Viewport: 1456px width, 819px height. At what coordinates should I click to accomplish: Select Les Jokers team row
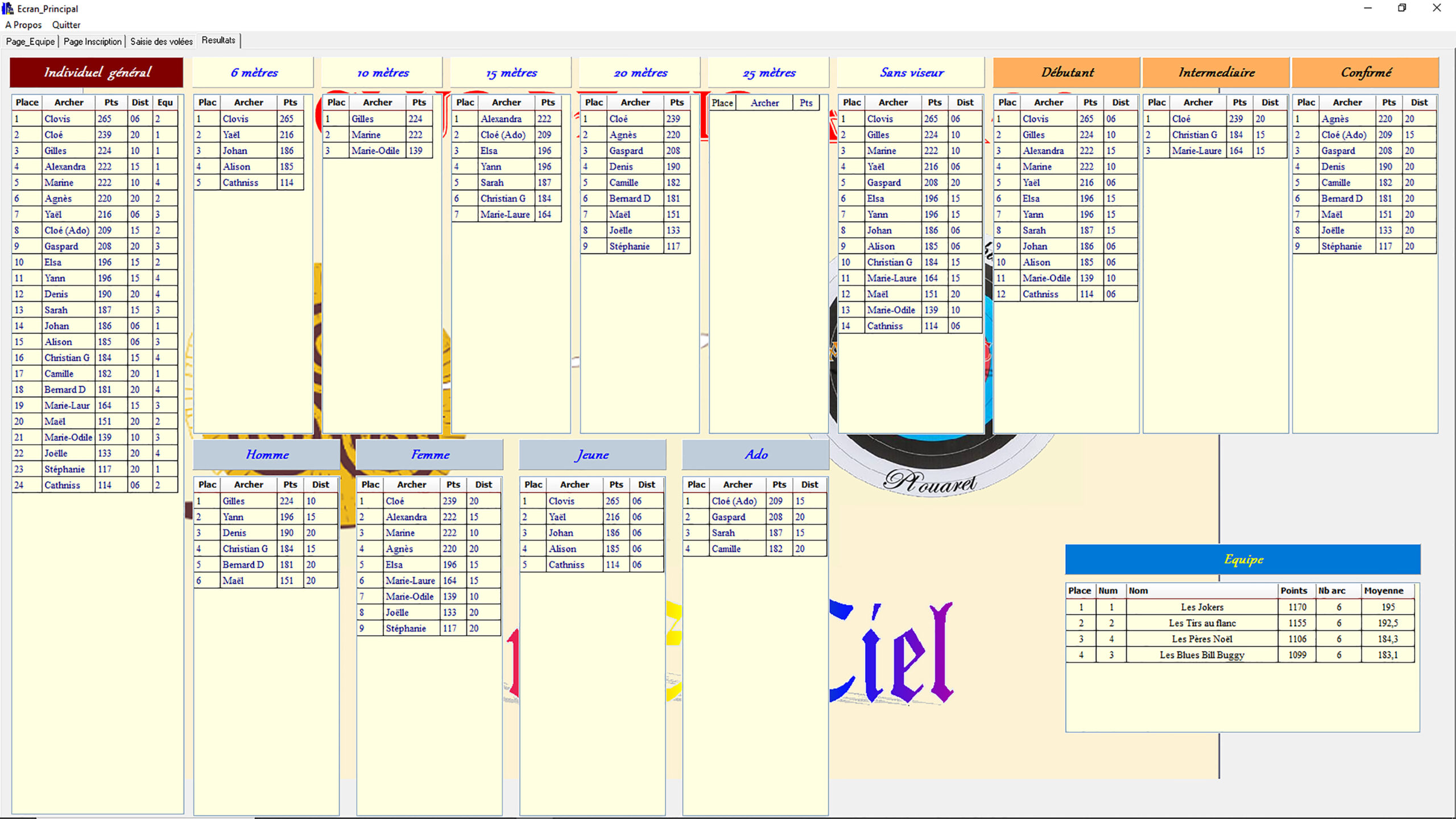tap(1201, 607)
